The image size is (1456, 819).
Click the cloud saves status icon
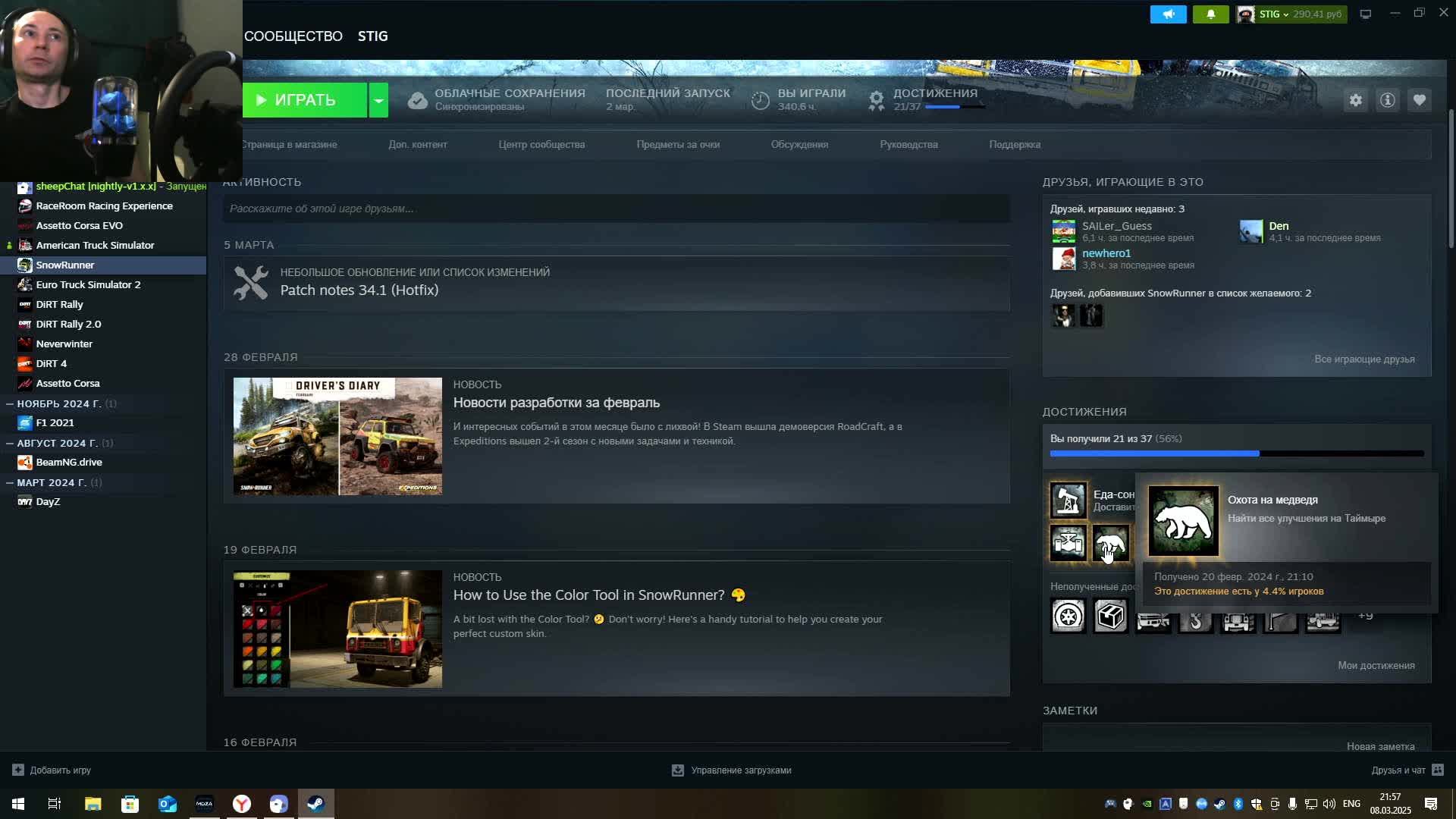tap(418, 100)
